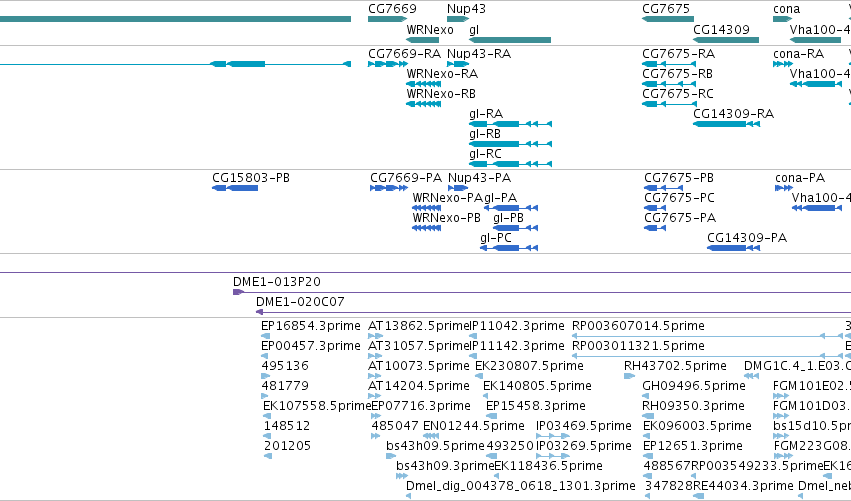
Task: Click BAC clone DME1-013P20
Action: [277, 282]
